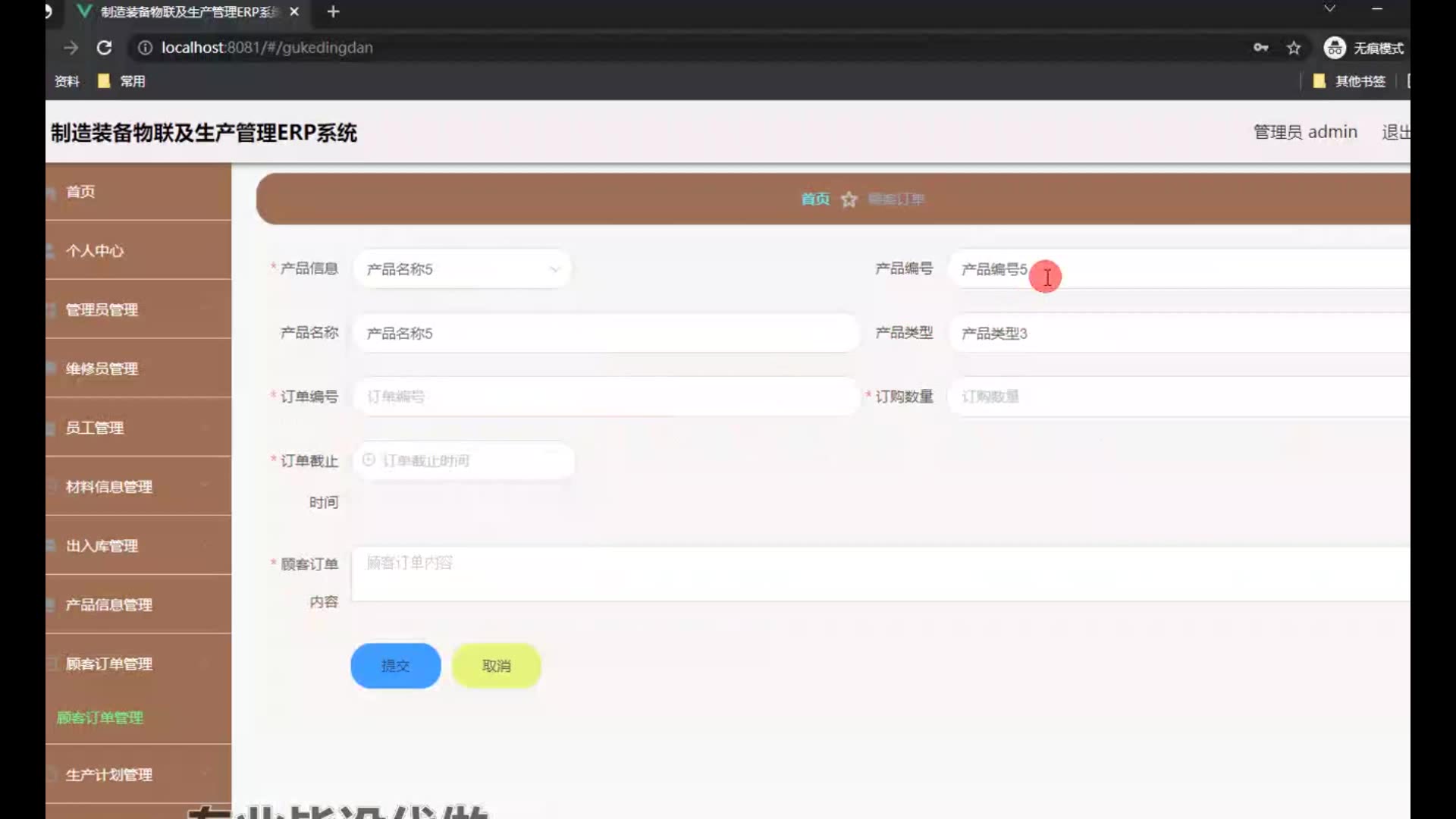This screenshot has width=1456, height=819.
Task: Click the blue 提交 submit button
Action: click(x=395, y=666)
